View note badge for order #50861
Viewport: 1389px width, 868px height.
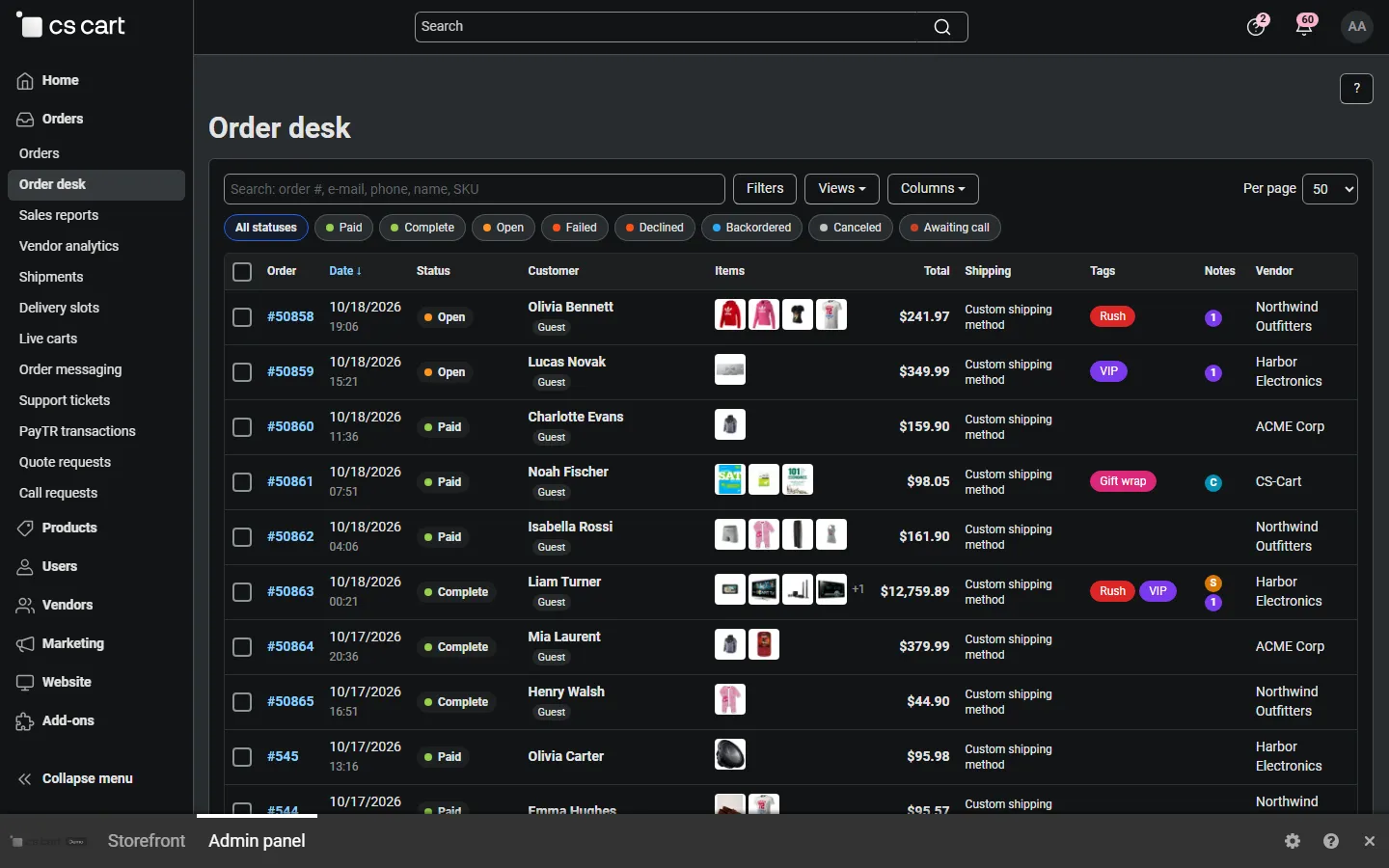pyautogui.click(x=1213, y=482)
